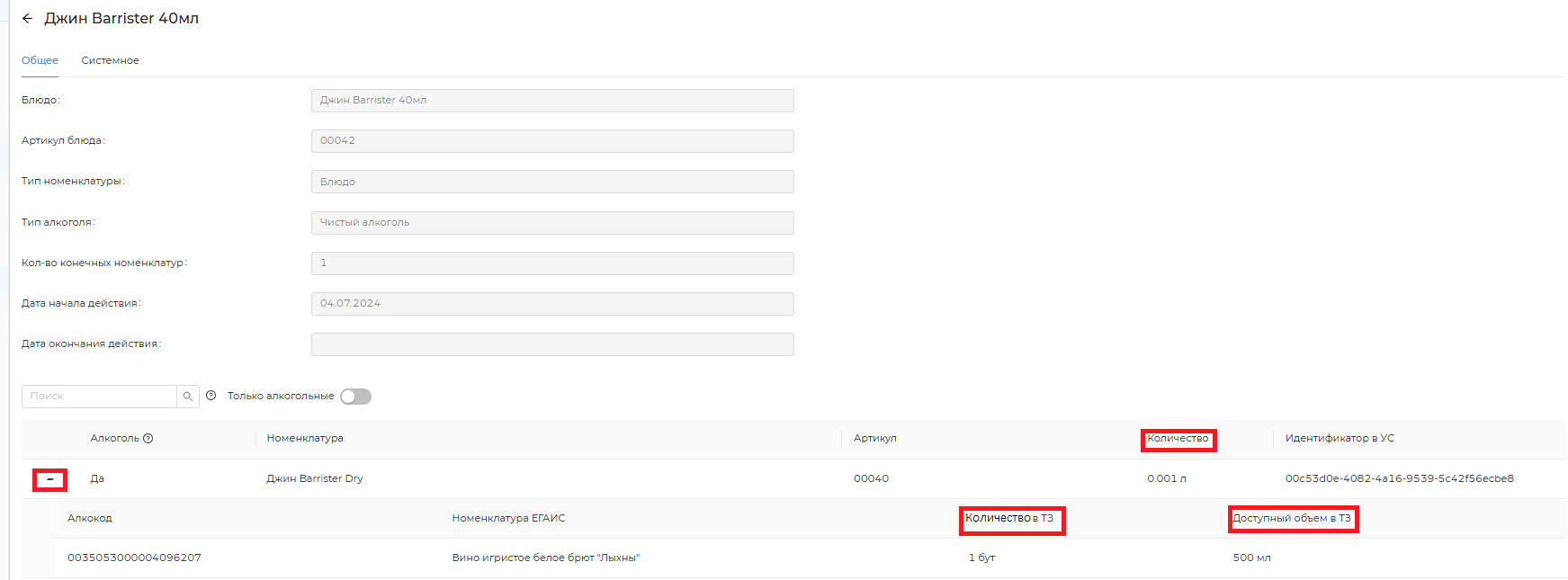This screenshot has width=1568, height=580.
Task: Switch to the Системное tab
Action: 110,61
